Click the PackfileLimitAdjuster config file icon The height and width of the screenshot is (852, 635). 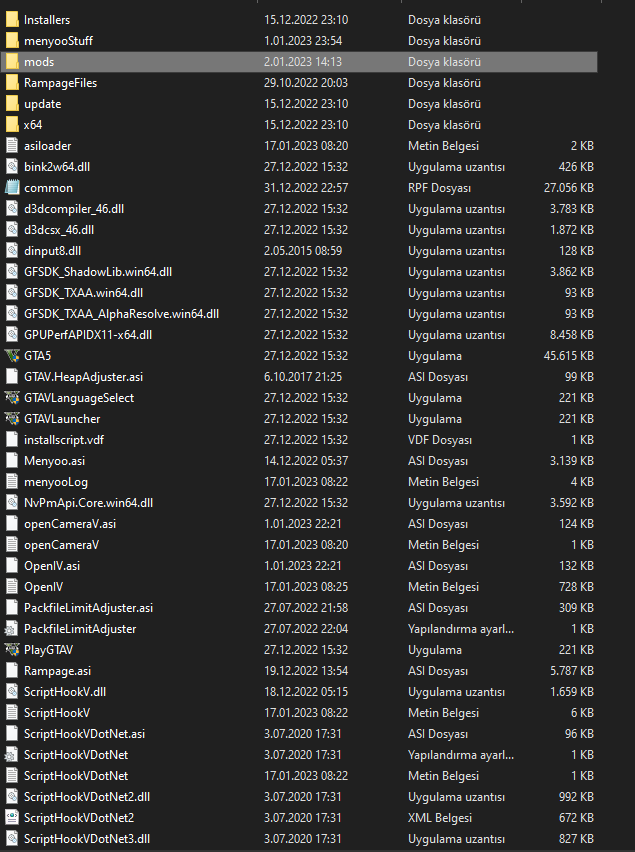[x=12, y=629]
